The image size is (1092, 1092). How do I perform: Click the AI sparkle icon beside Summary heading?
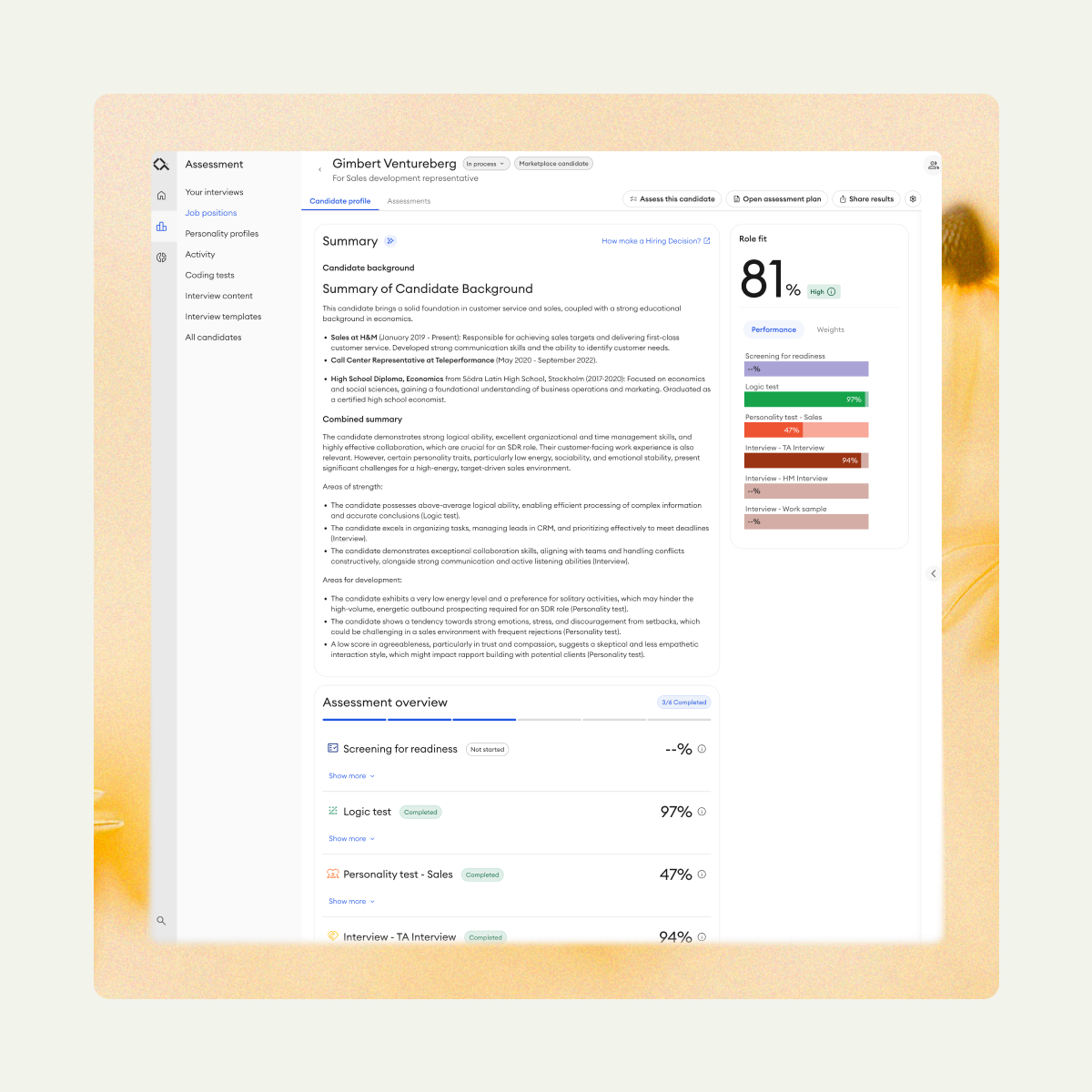pos(391,240)
